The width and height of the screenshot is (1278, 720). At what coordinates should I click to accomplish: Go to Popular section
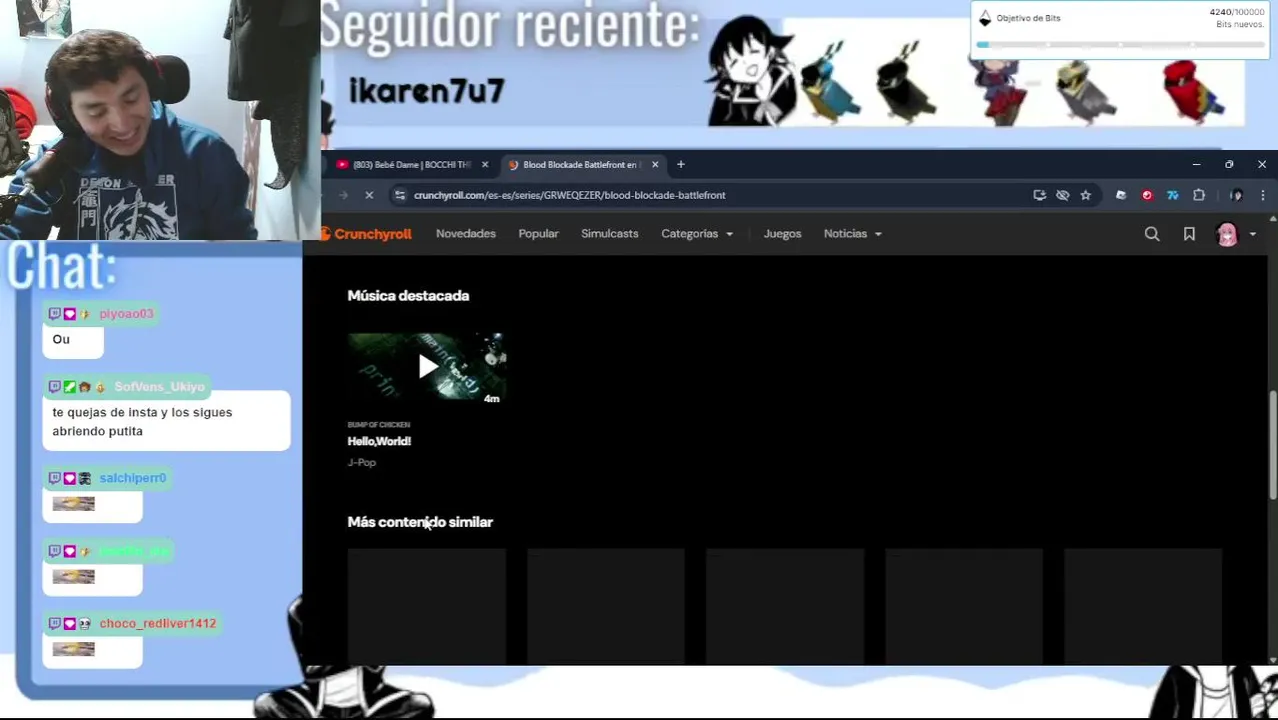(538, 234)
